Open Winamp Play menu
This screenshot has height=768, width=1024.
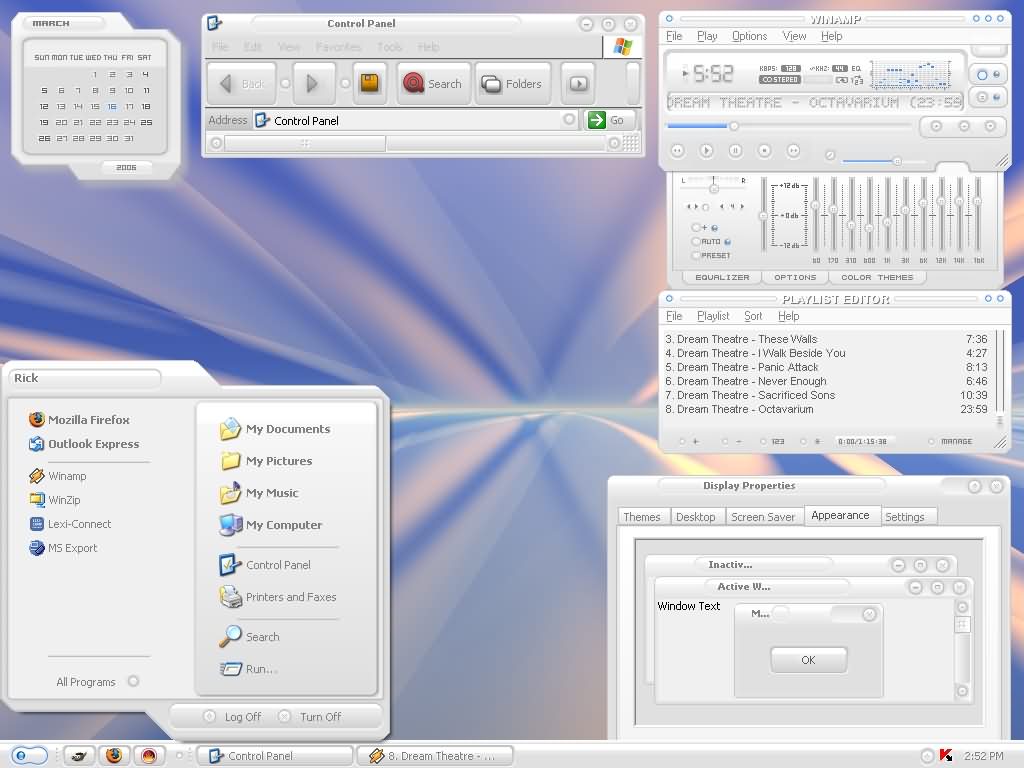pos(707,36)
